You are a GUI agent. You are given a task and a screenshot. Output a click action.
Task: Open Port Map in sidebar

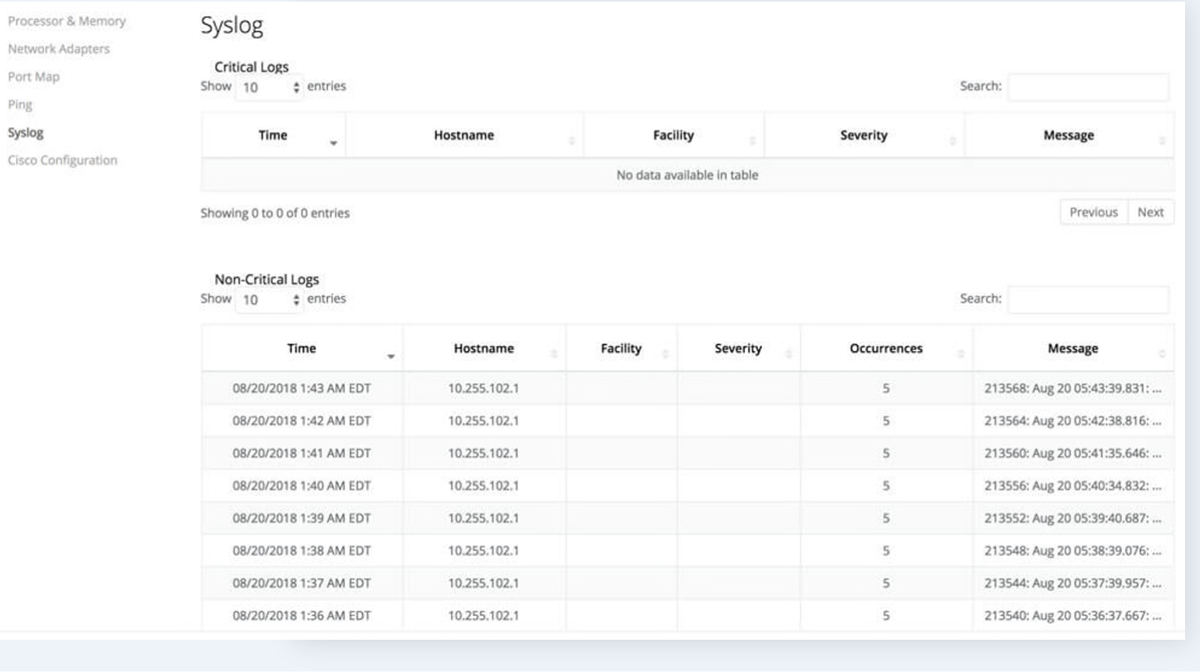coord(33,77)
